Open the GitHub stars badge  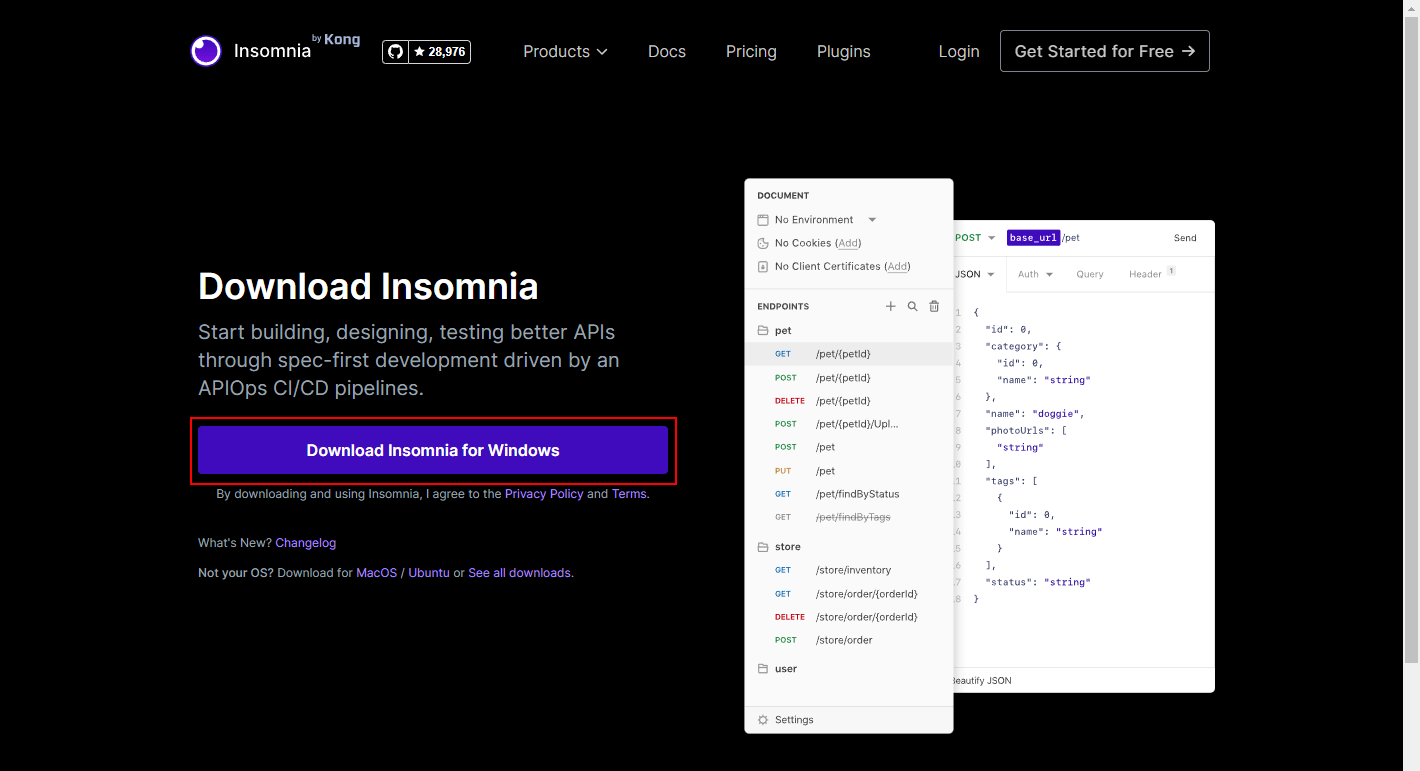[x=426, y=51]
